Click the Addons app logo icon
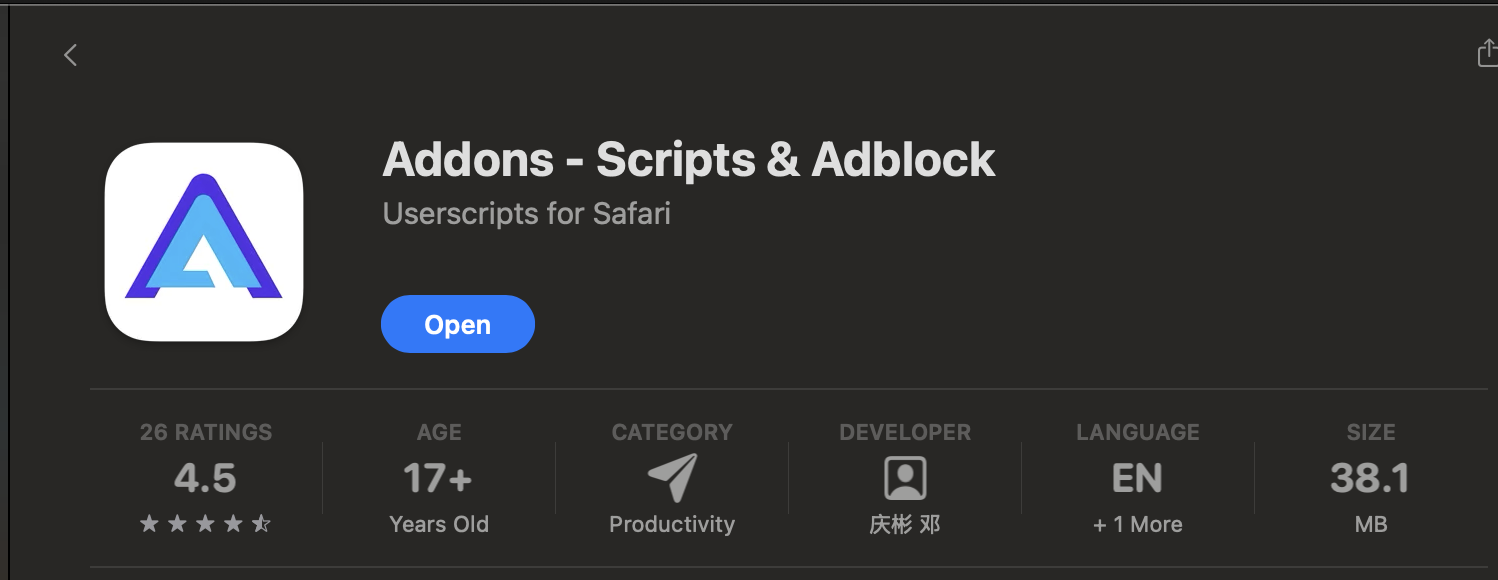The image size is (1498, 580). 204,242
